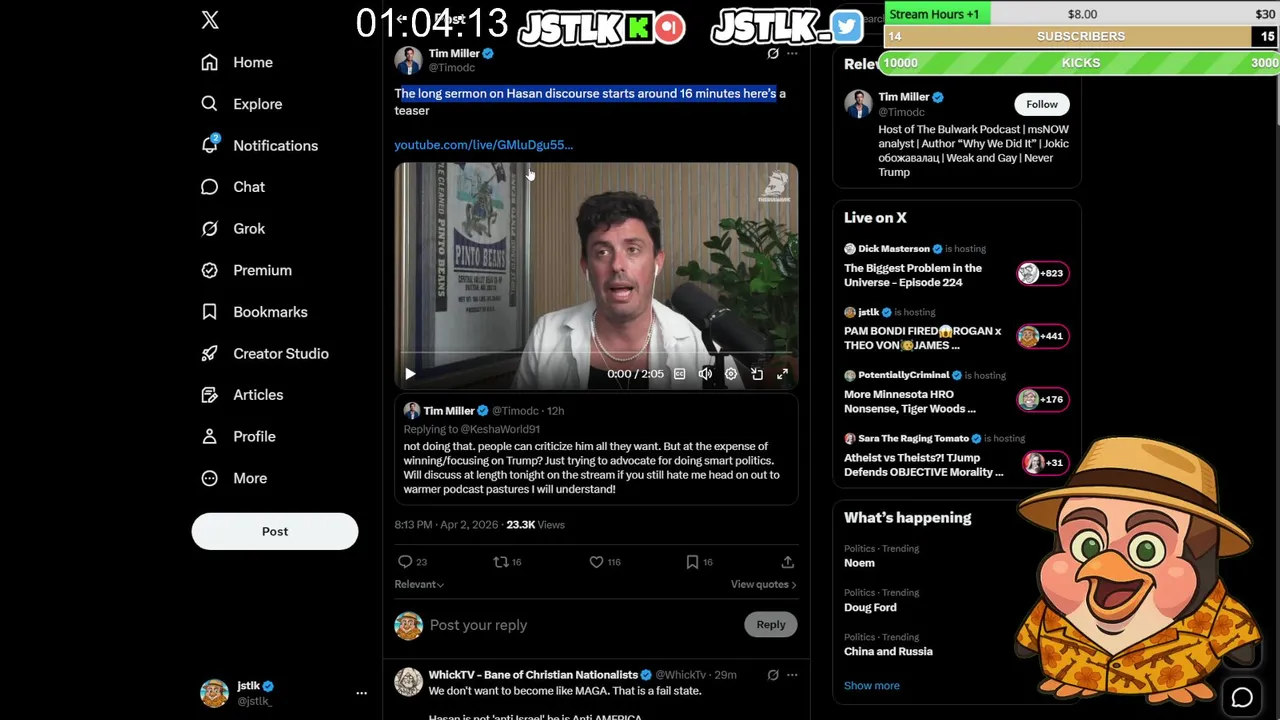
Task: Click Grok icon on Tim Miller post
Action: [773, 54]
